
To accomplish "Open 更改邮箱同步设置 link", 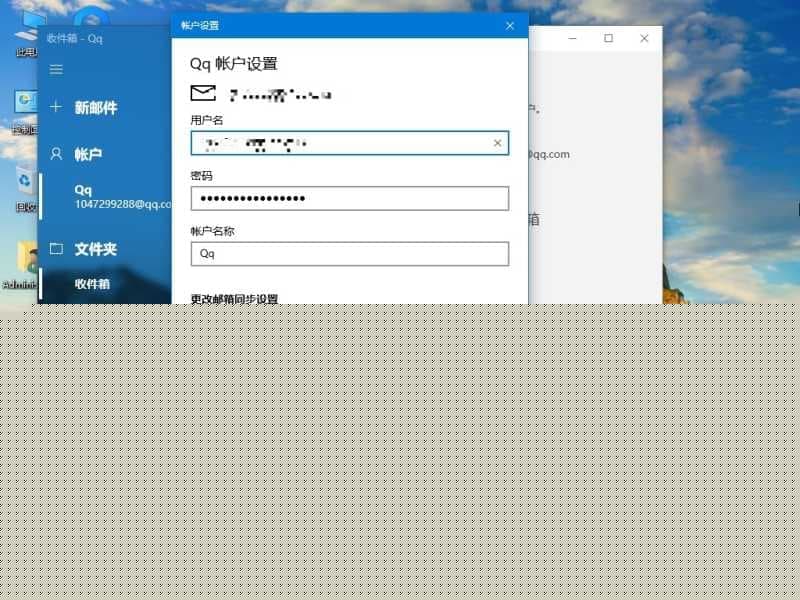I will click(x=234, y=298).
